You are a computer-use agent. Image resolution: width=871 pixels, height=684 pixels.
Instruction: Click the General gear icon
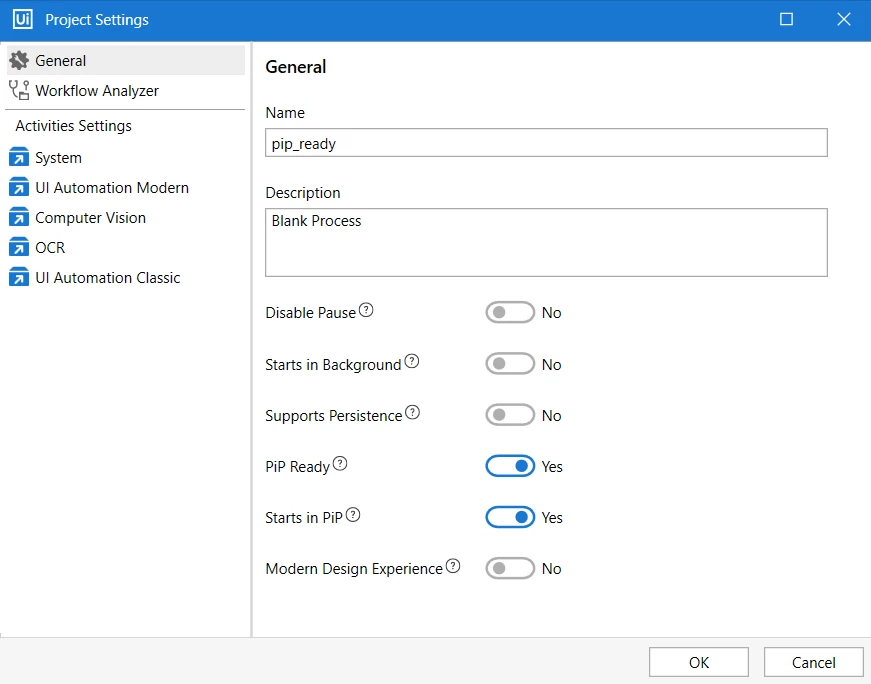[19, 61]
